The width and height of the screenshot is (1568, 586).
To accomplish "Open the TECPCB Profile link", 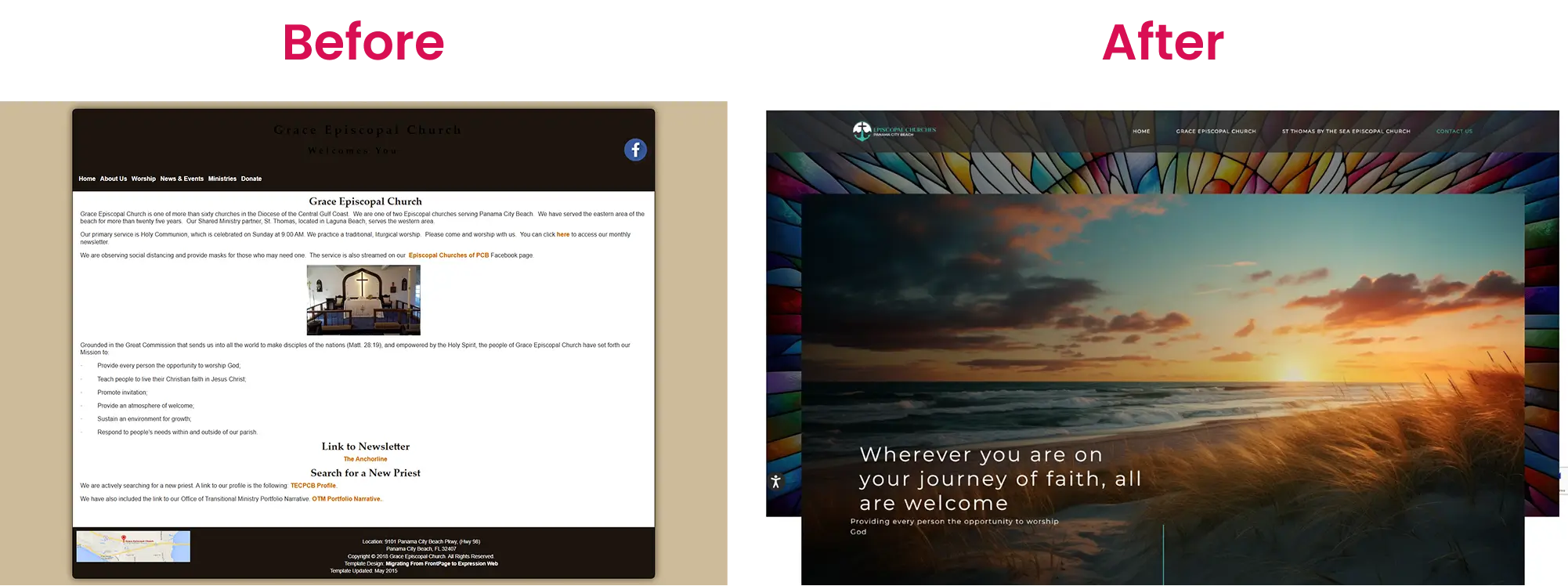I will point(313,486).
